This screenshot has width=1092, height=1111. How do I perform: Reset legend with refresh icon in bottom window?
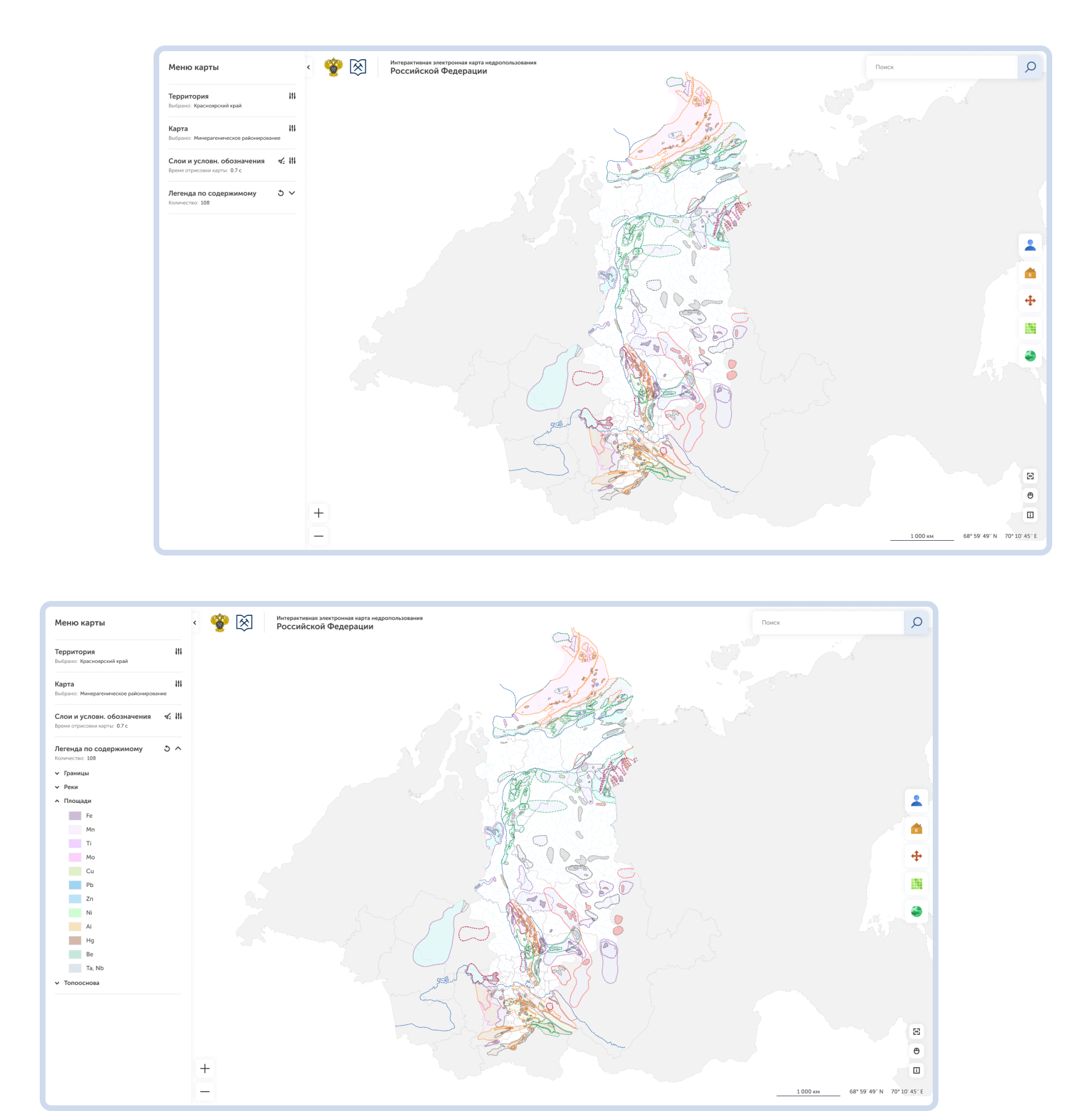pos(167,749)
